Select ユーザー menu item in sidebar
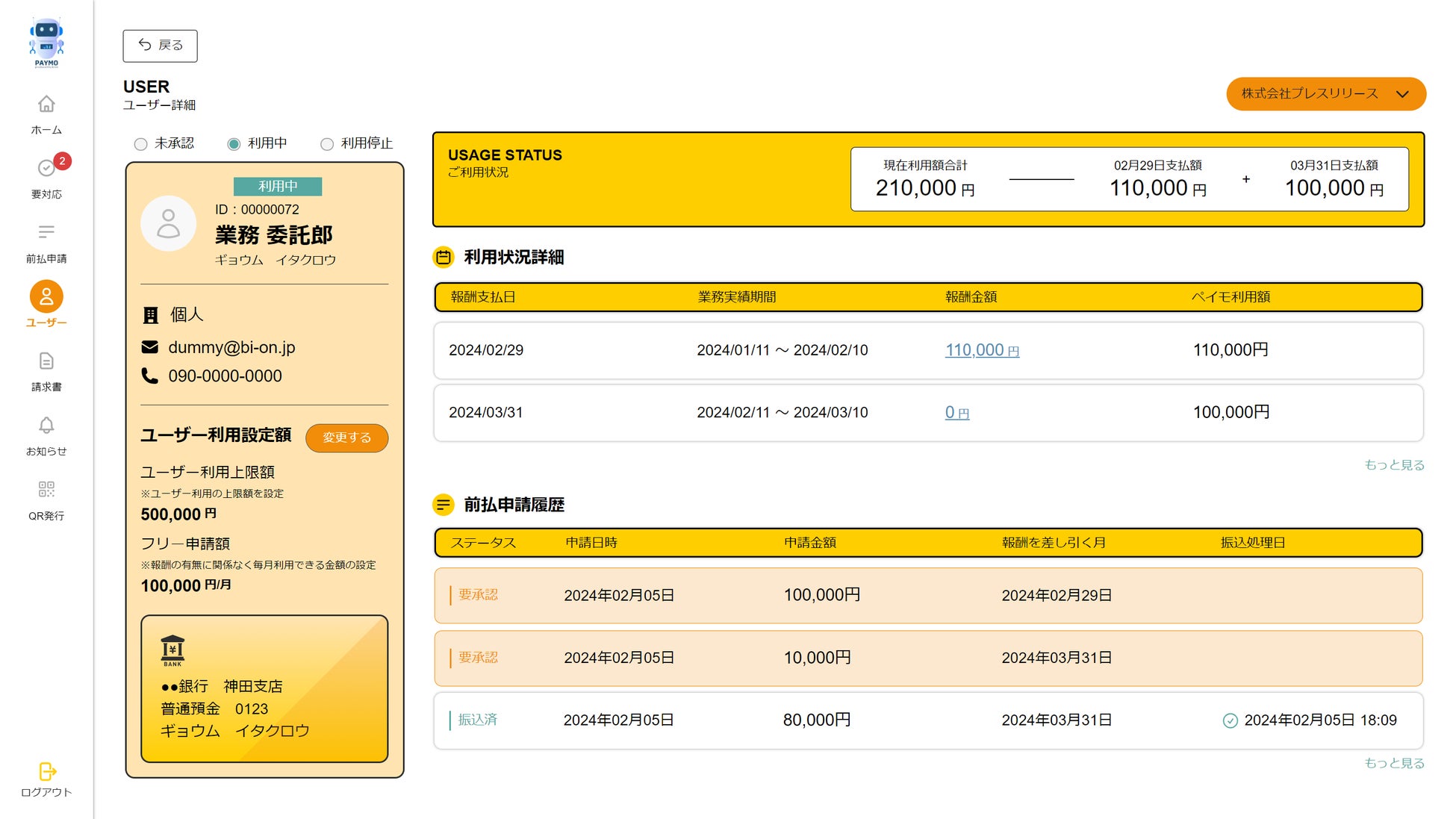This screenshot has width=1456, height=819. pos(46,297)
